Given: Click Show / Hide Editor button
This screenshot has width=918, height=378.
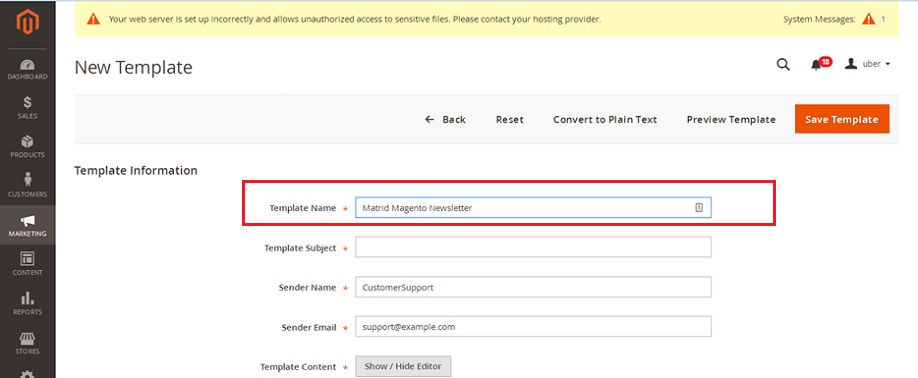Looking at the screenshot, I should [403, 366].
